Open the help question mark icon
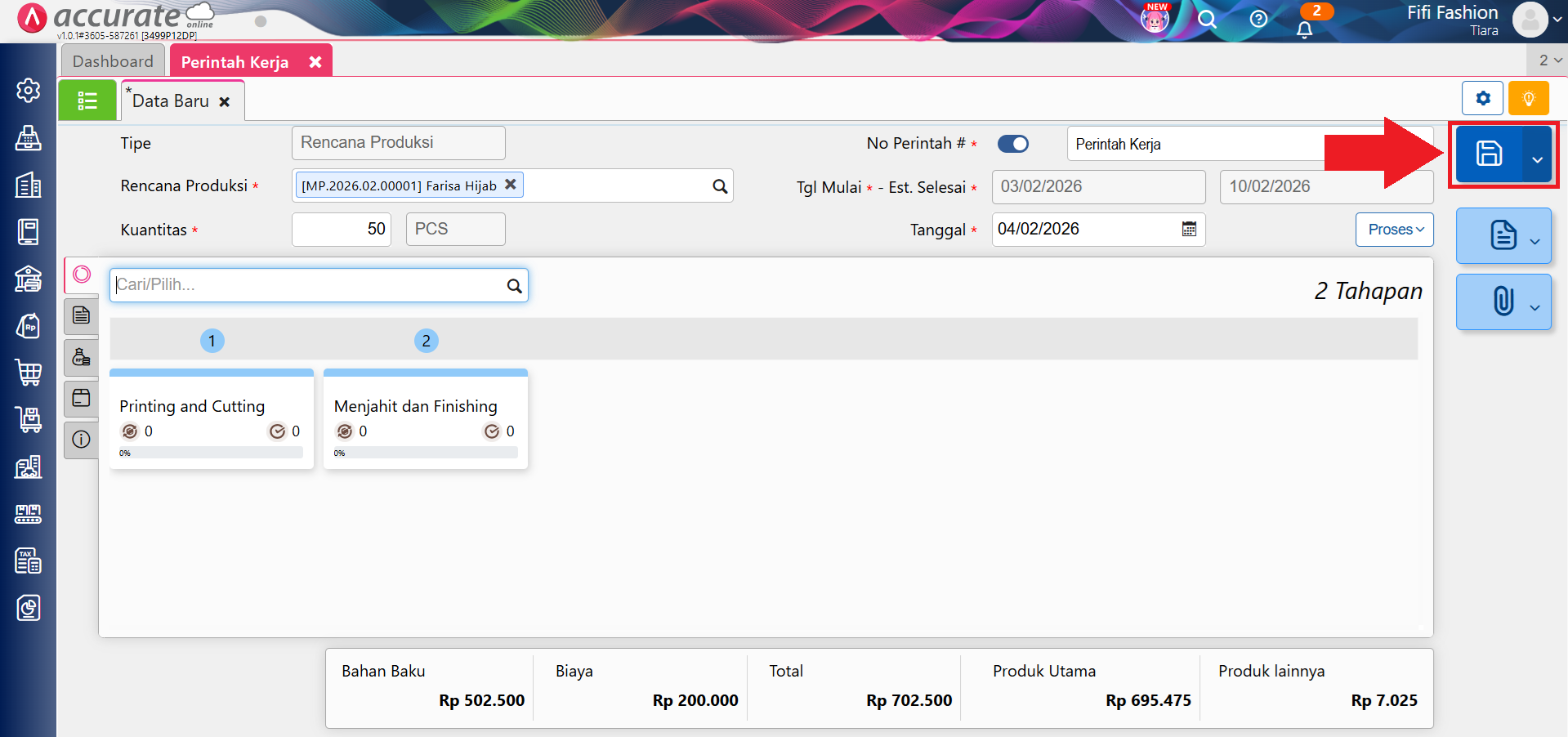 pos(1258,20)
